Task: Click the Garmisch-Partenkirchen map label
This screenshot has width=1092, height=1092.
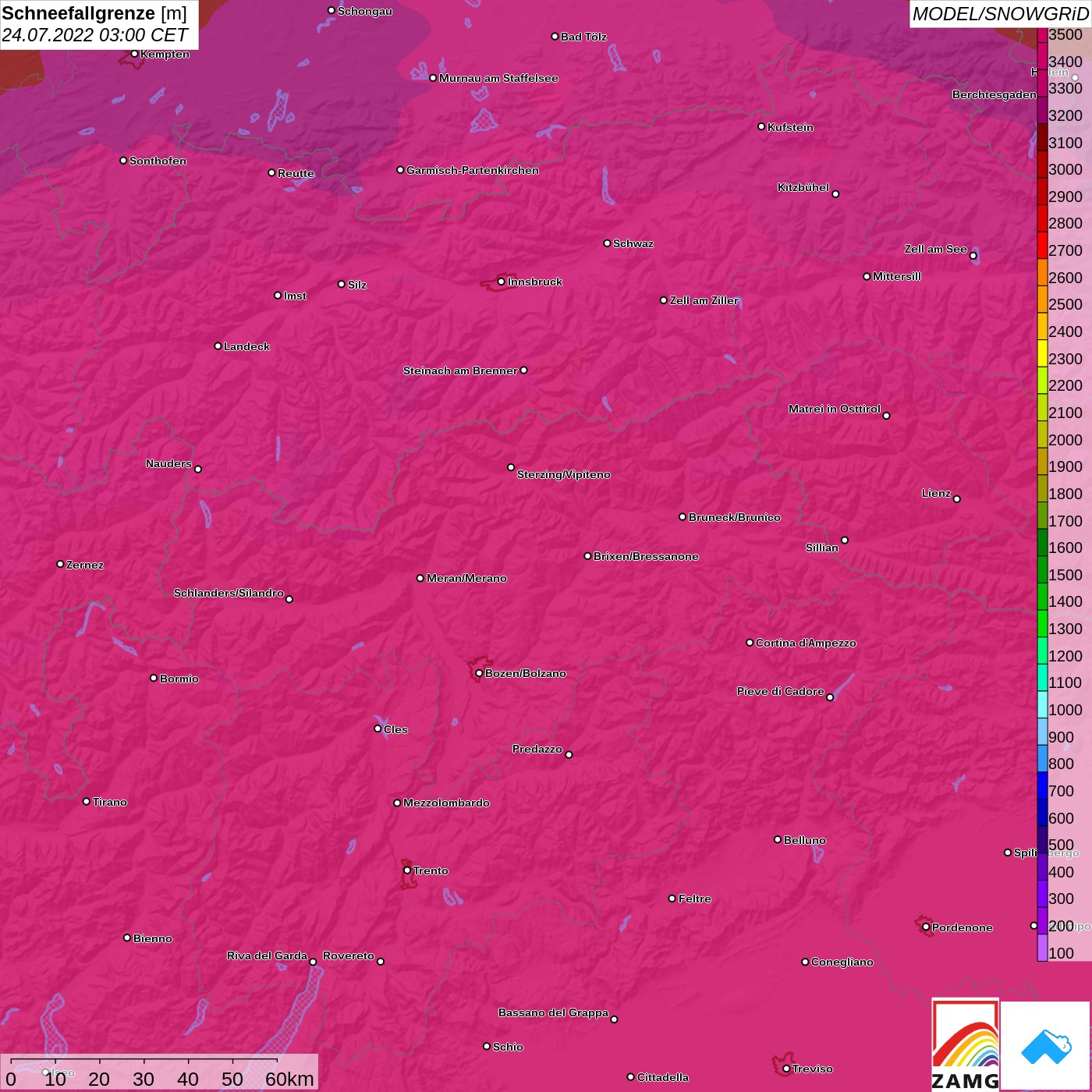Action: 472,170
